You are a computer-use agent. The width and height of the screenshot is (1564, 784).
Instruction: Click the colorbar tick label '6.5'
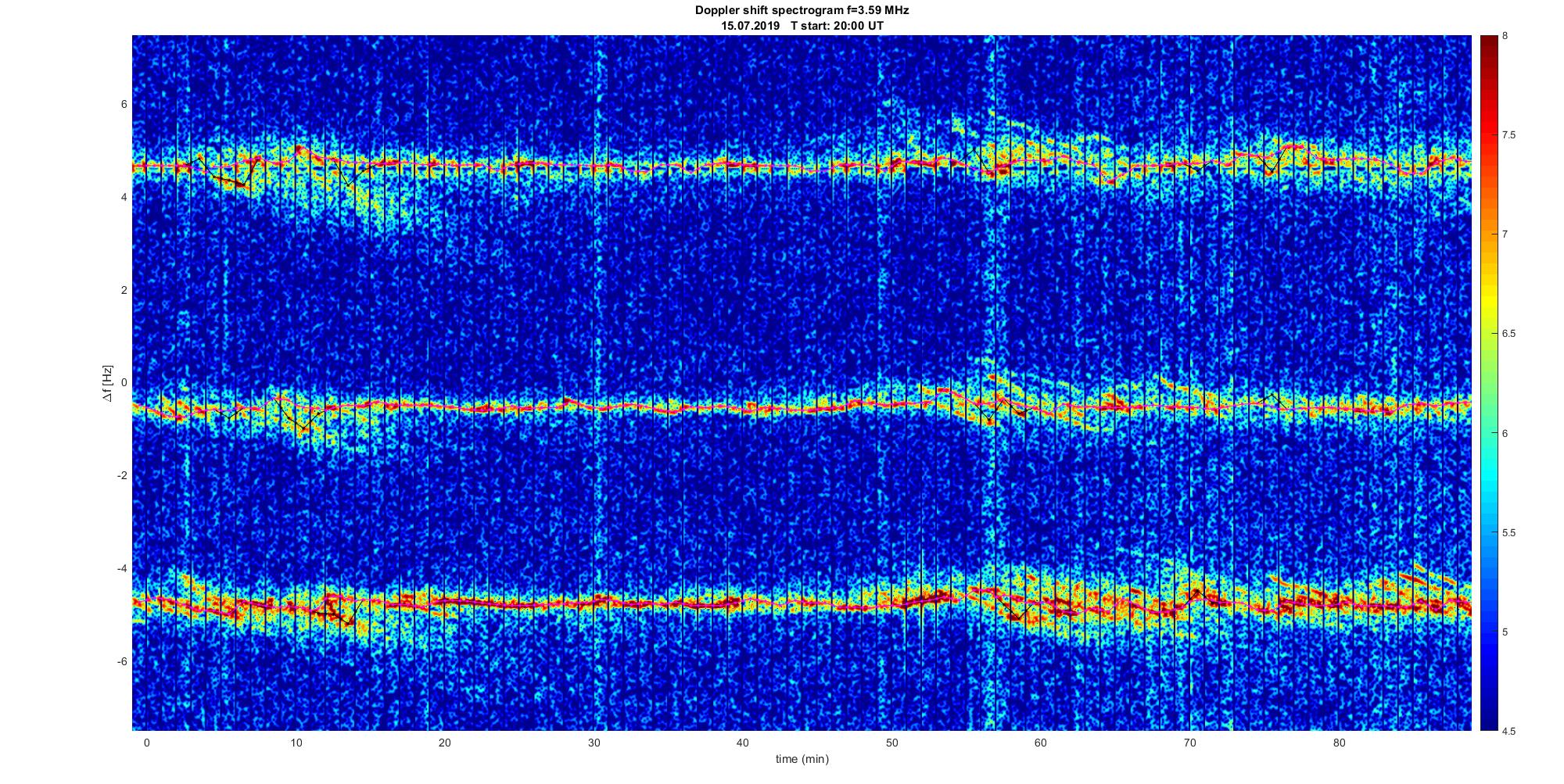point(1508,334)
